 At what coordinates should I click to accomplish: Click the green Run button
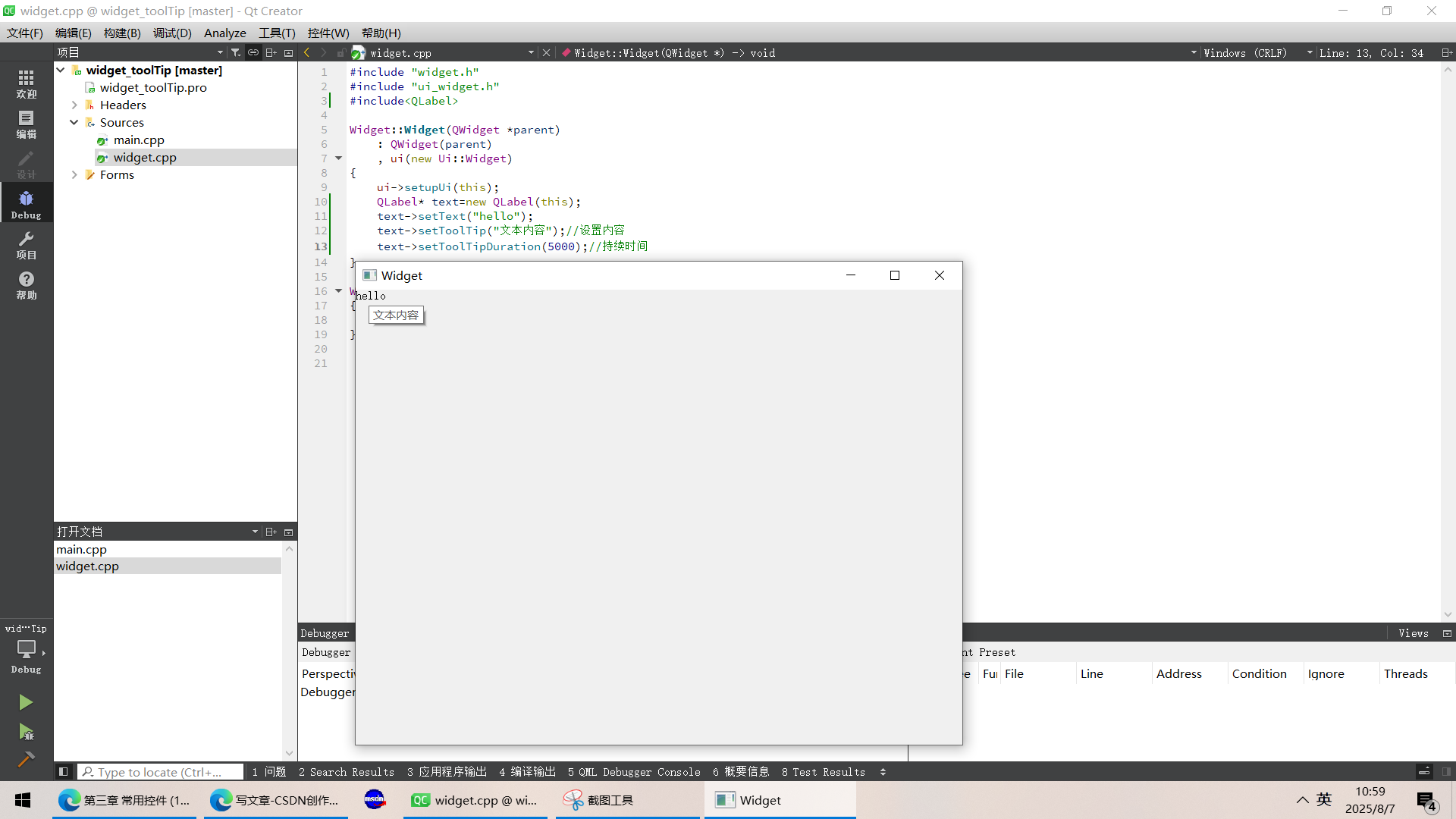26,702
